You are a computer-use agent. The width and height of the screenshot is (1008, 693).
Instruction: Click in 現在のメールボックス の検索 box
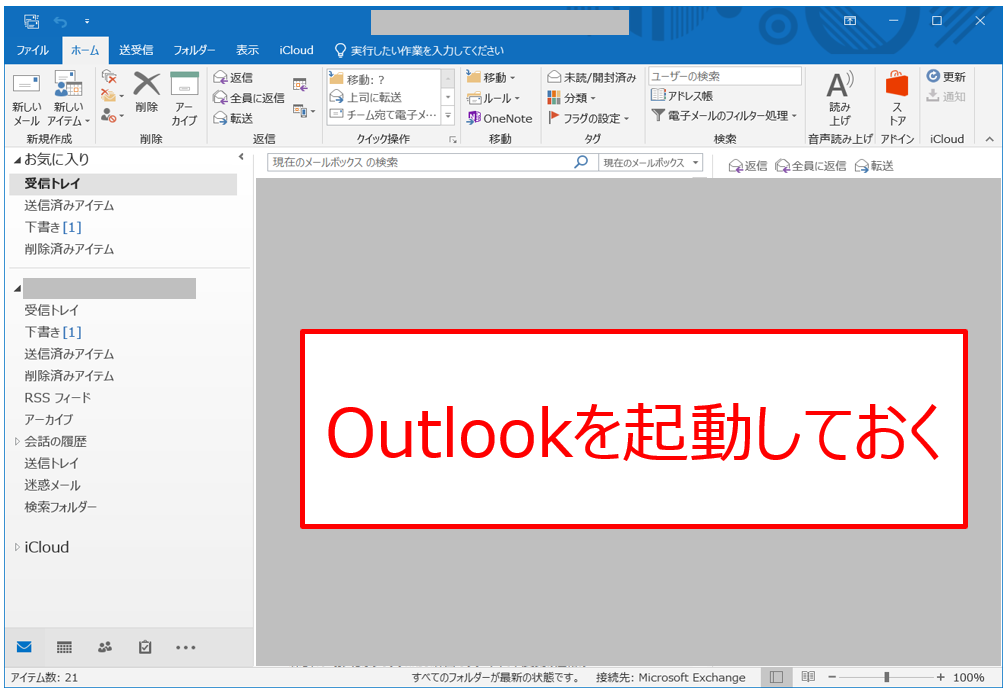(419, 163)
